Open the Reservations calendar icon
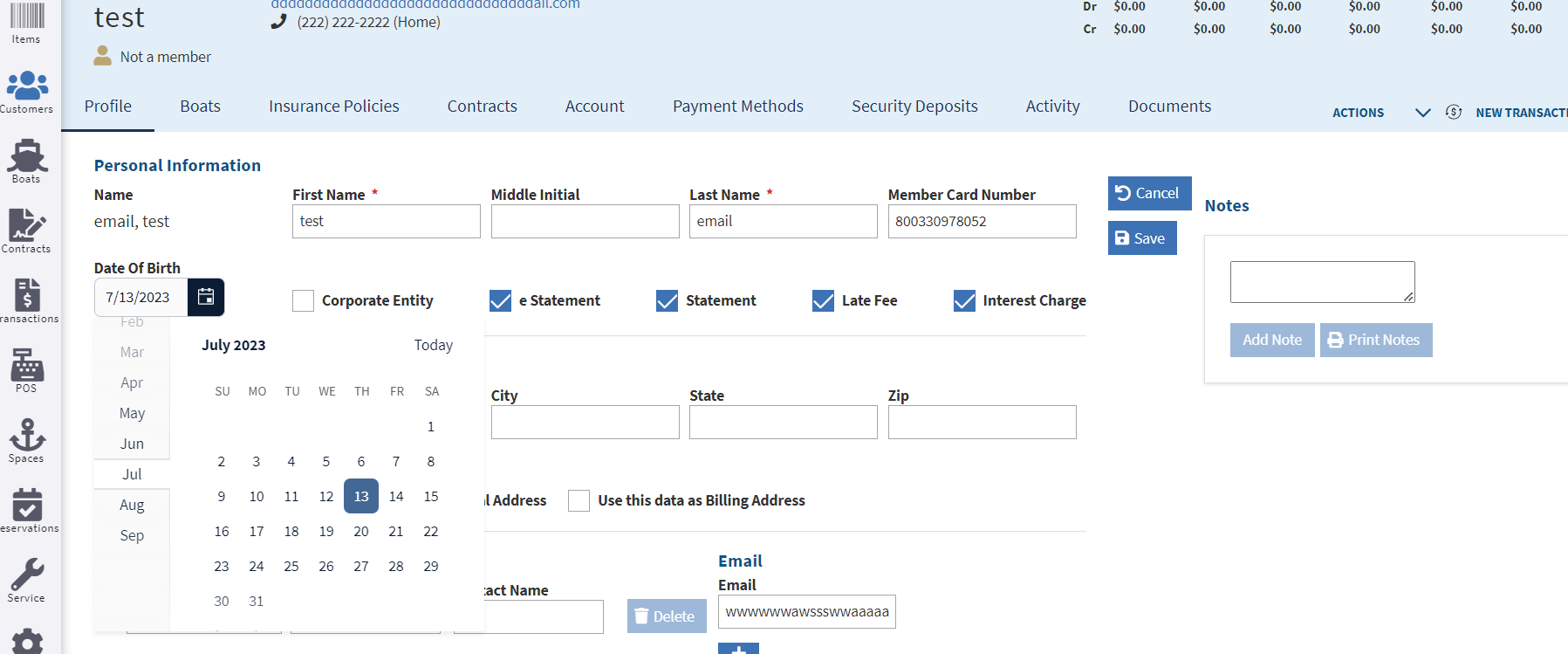Screen dimensions: 1568x654 [27, 510]
